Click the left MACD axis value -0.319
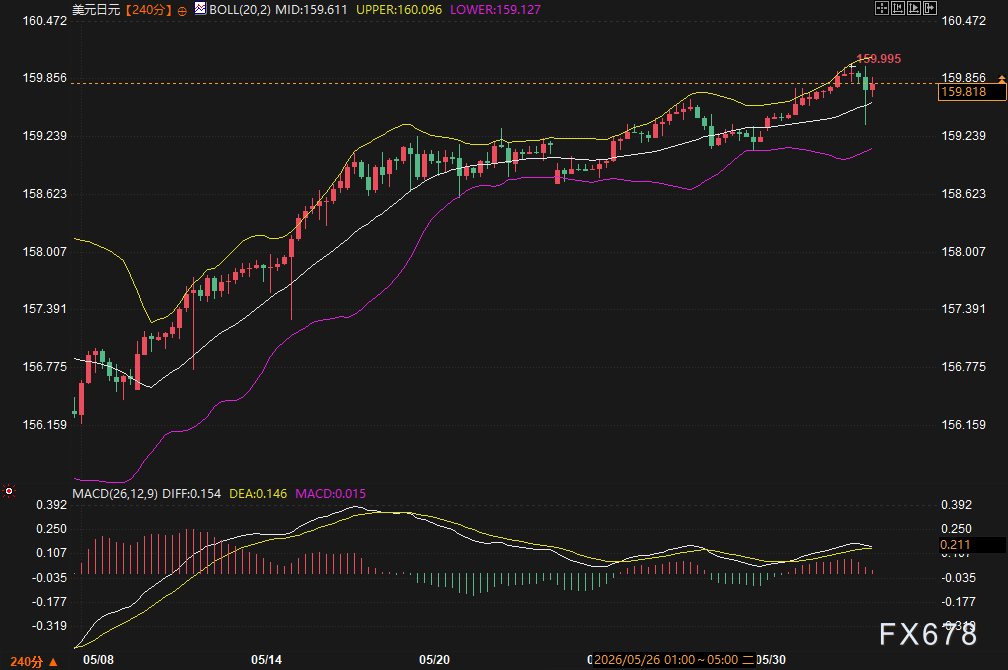Image resolution: width=1008 pixels, height=670 pixels. coord(49,626)
